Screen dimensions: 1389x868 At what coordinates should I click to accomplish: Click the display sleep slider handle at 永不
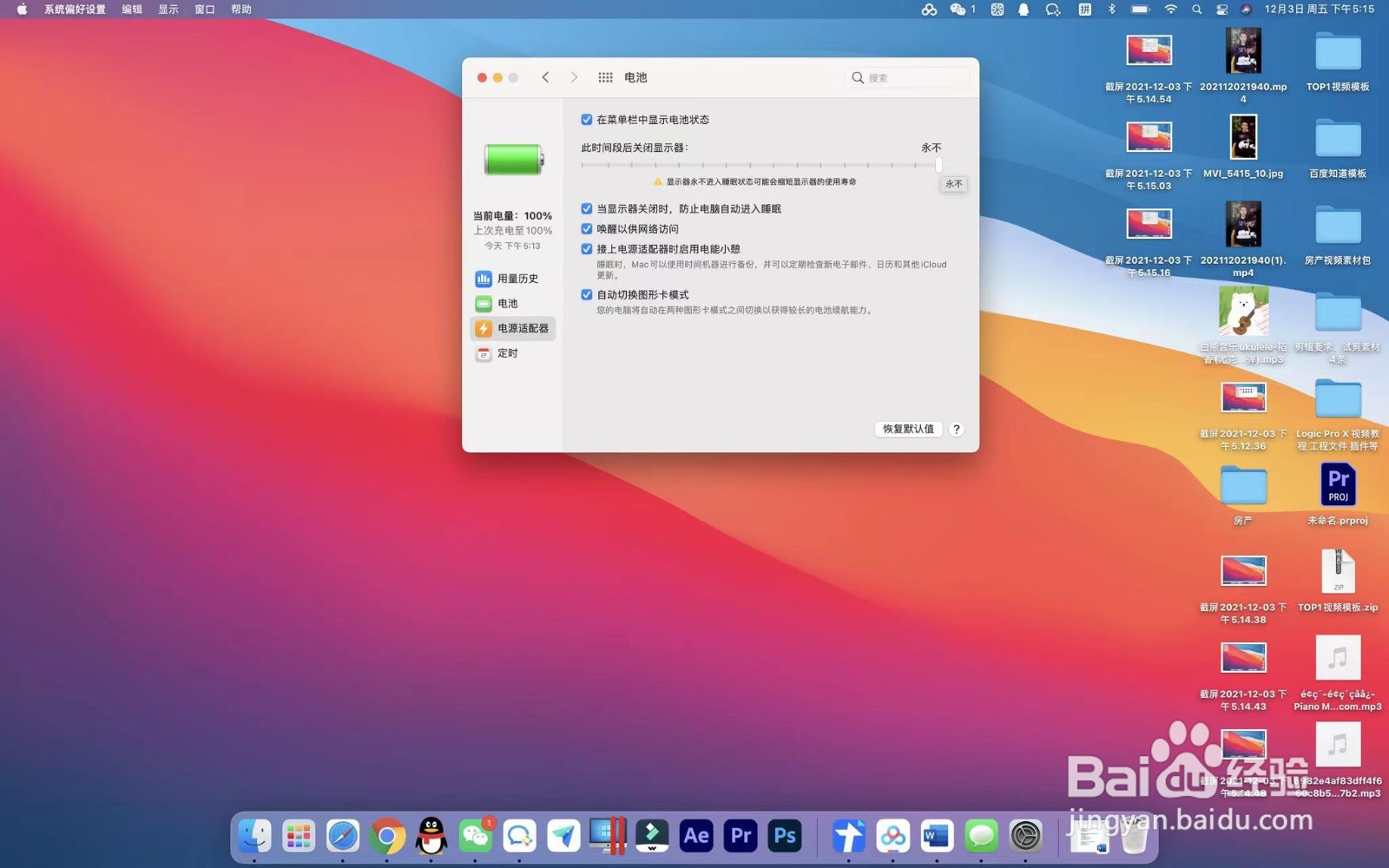pos(938,164)
